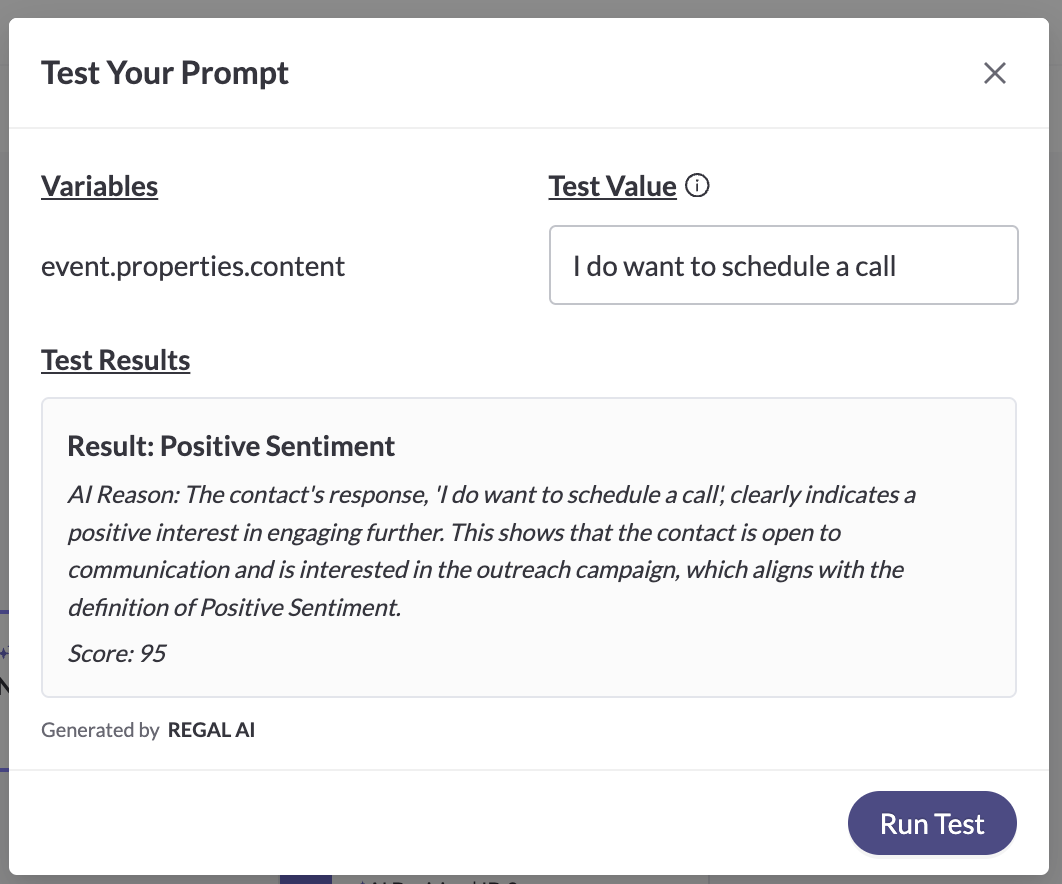Click the Result: Positive Sentiment line

coord(231,446)
